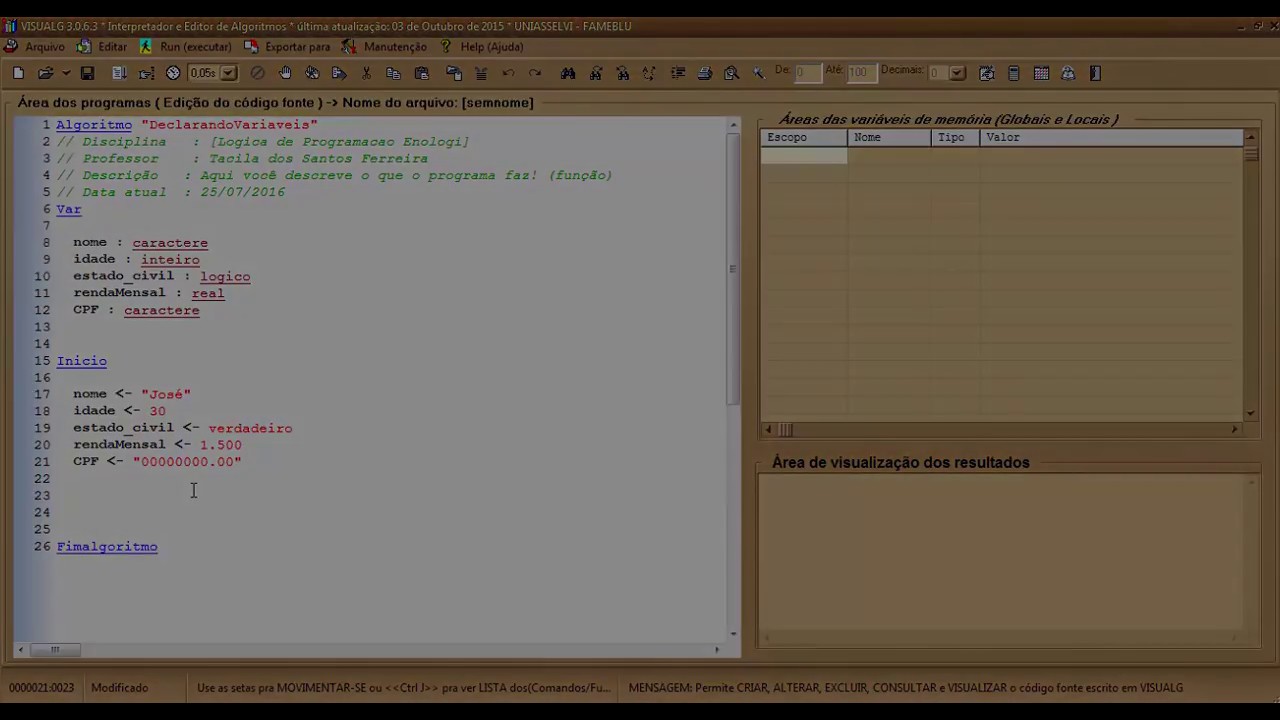Click the open hand breakpoint icon
The image size is (1280, 720).
point(285,73)
